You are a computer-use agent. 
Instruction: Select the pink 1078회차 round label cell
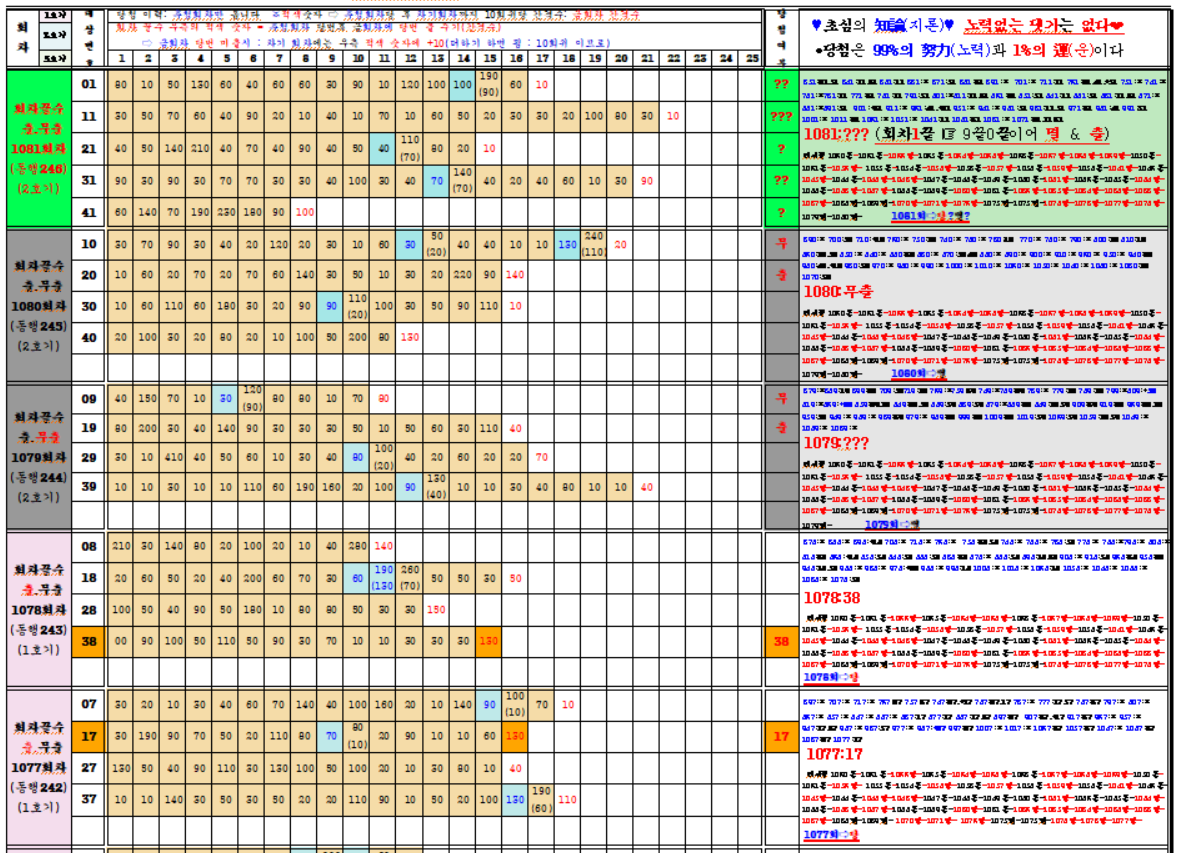(38, 609)
